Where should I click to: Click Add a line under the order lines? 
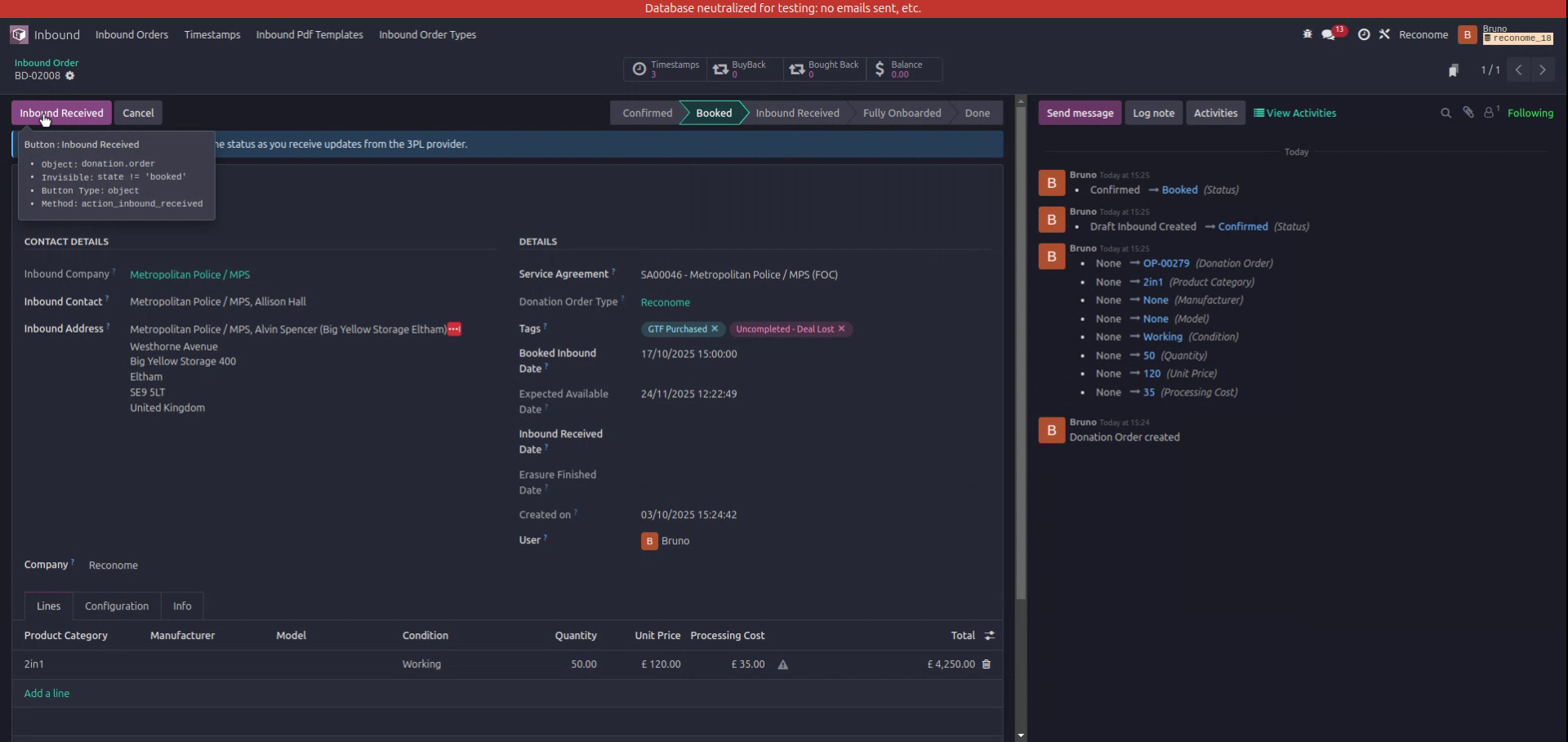point(47,692)
